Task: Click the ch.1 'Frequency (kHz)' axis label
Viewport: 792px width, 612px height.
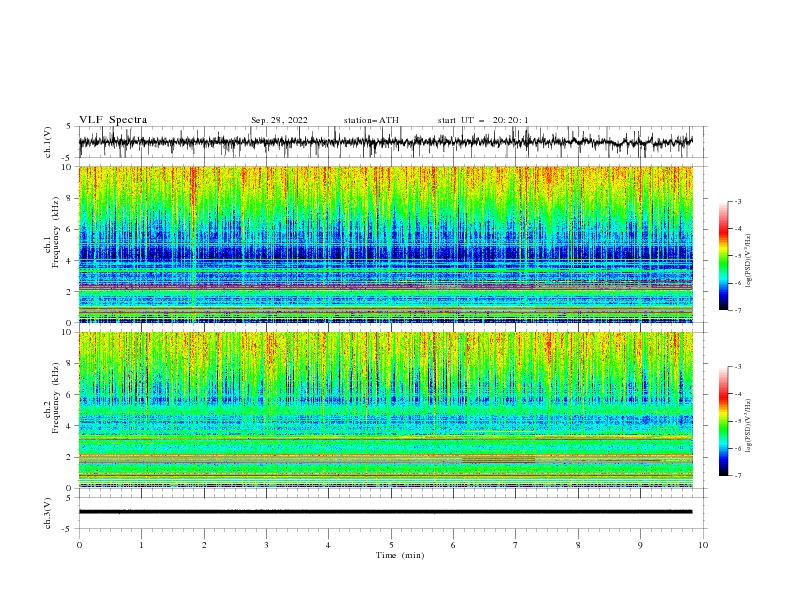Action: pos(56,232)
